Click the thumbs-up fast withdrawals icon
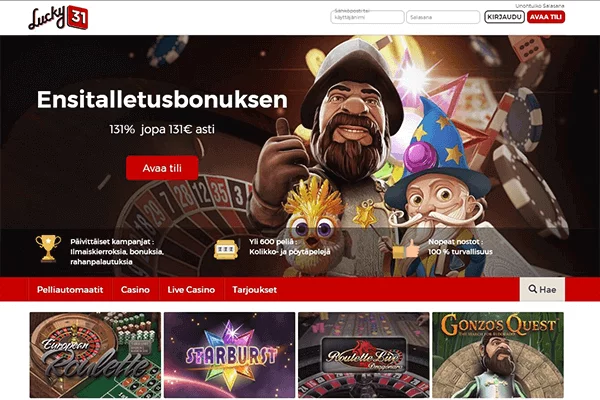Viewport: 600px width, 400px height. coord(406,249)
